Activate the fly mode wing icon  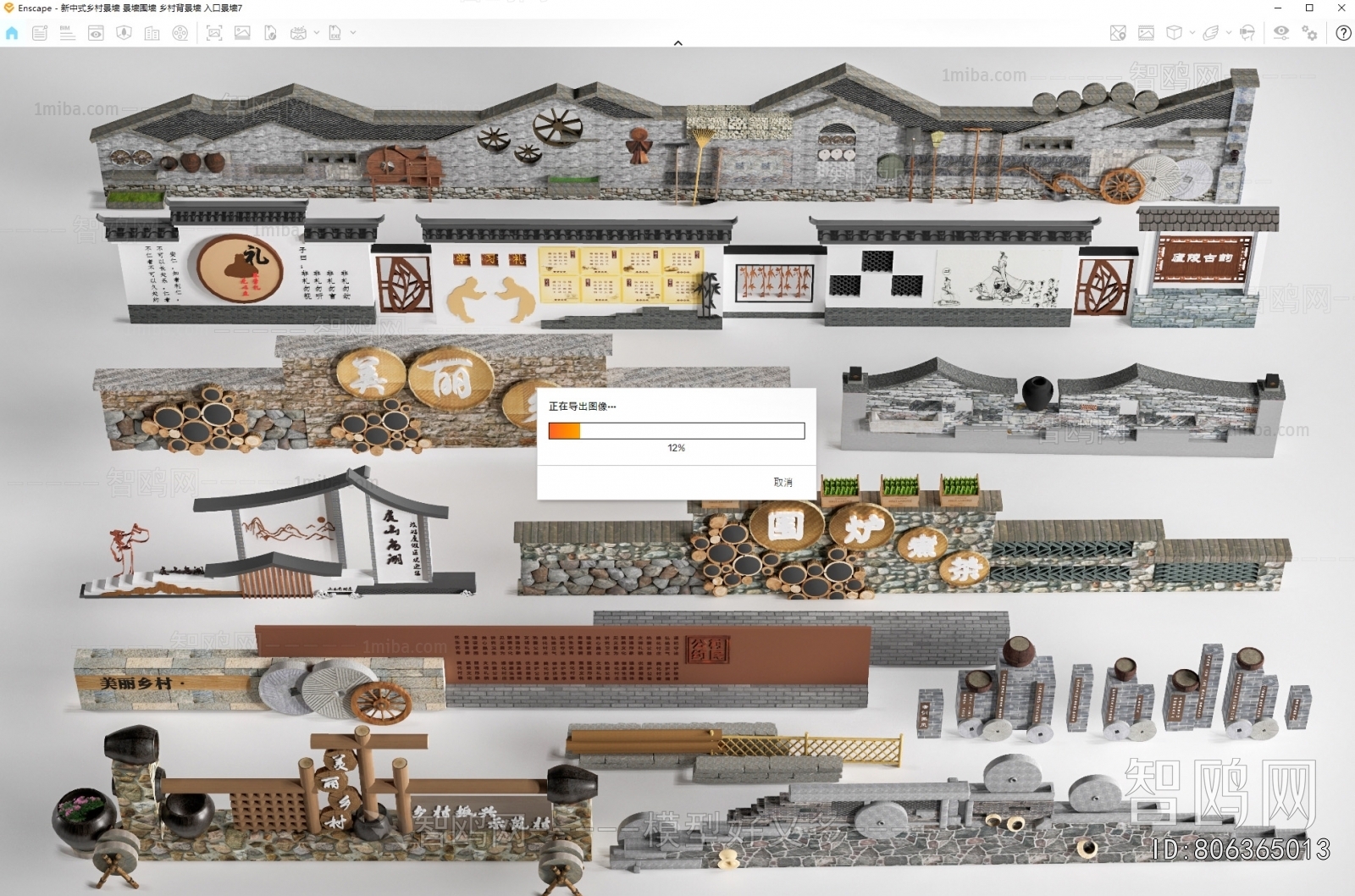tap(1211, 34)
